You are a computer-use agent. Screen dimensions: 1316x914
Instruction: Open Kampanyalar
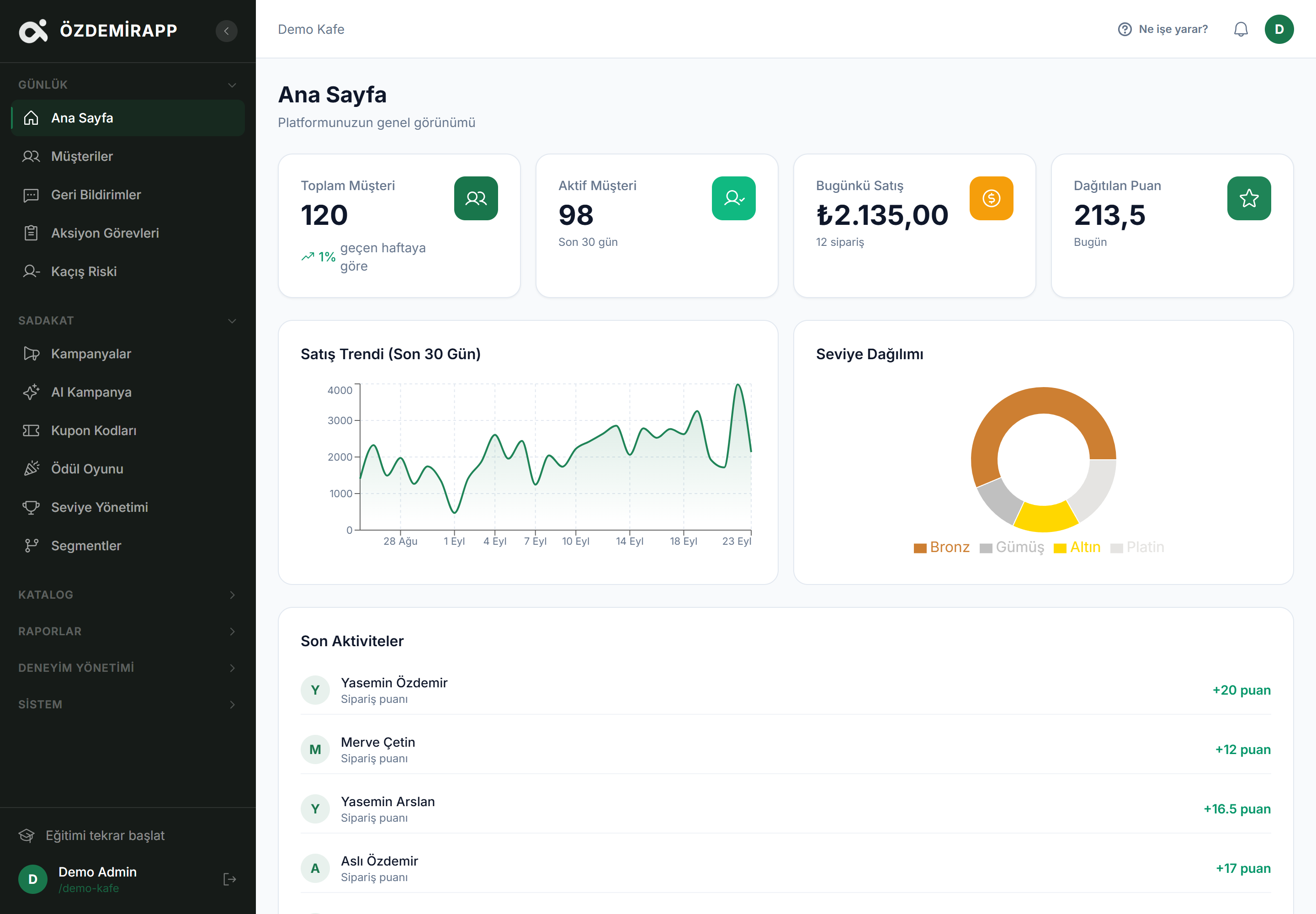point(127,354)
